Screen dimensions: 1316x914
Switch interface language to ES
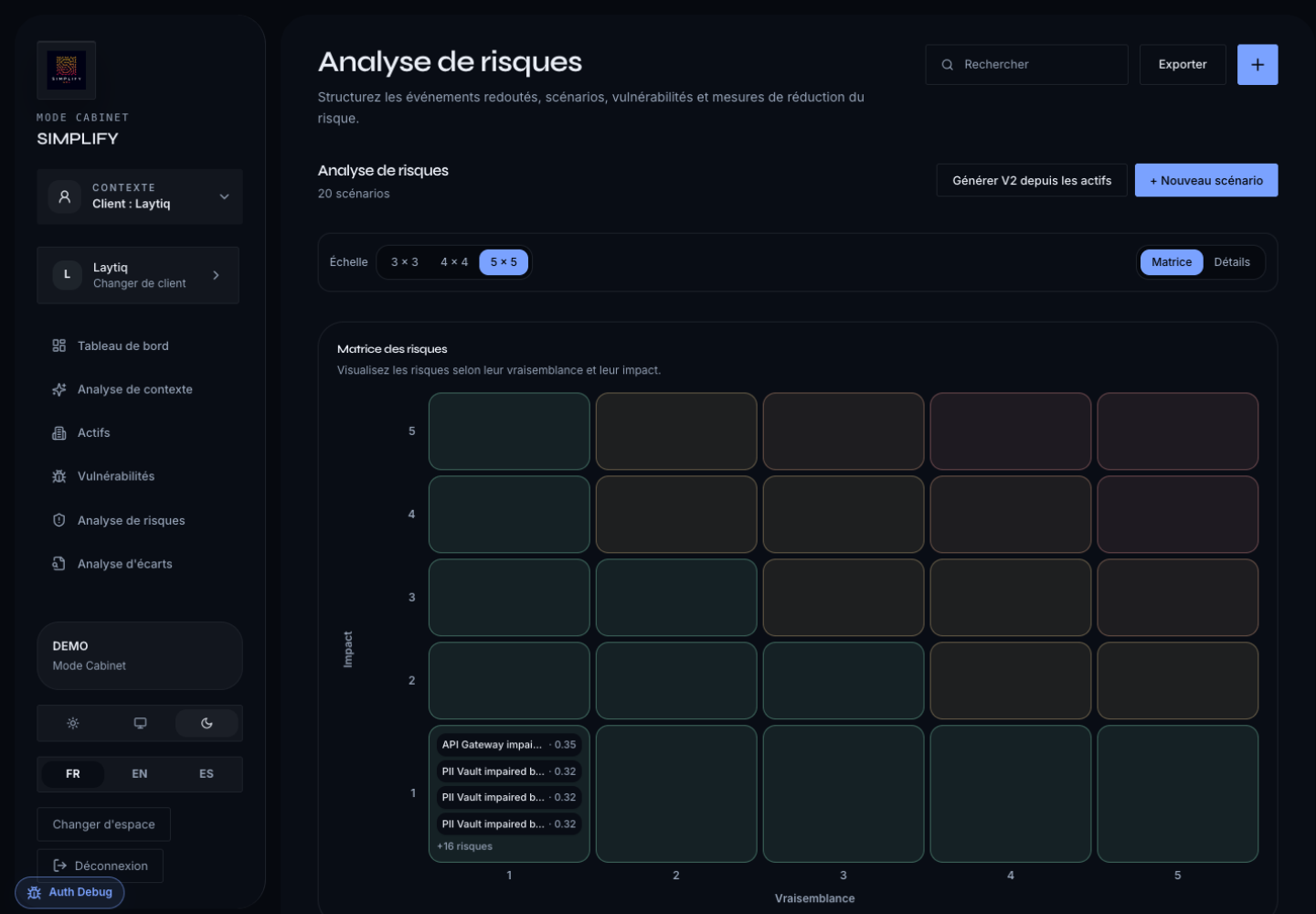click(x=207, y=774)
